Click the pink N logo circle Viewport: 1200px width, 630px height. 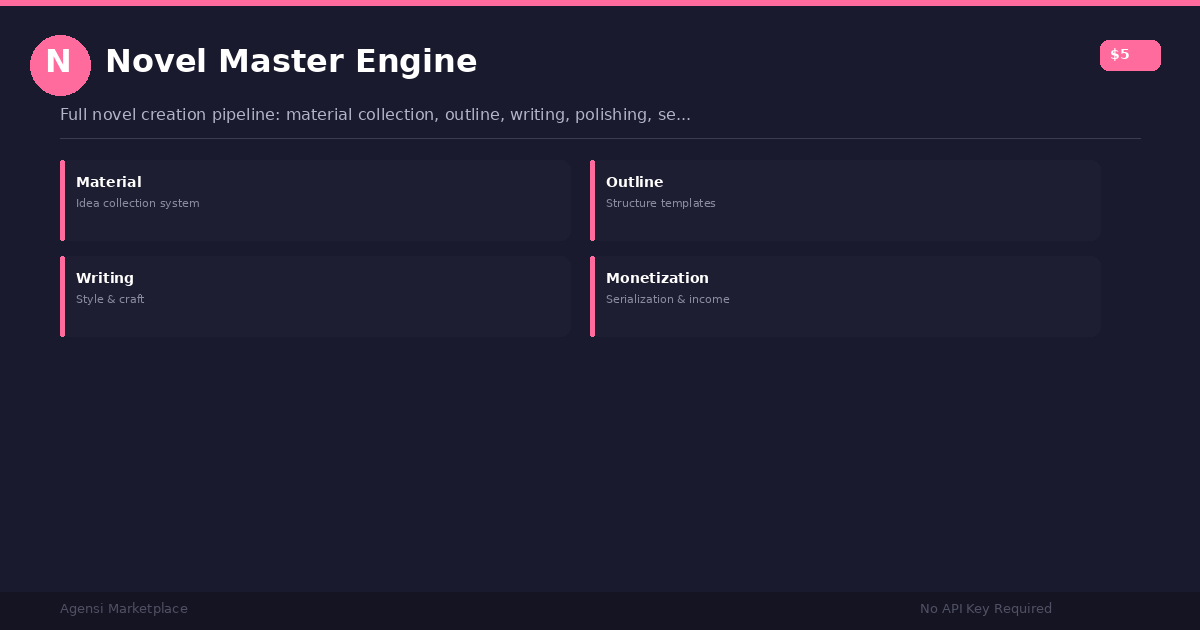[60, 65]
